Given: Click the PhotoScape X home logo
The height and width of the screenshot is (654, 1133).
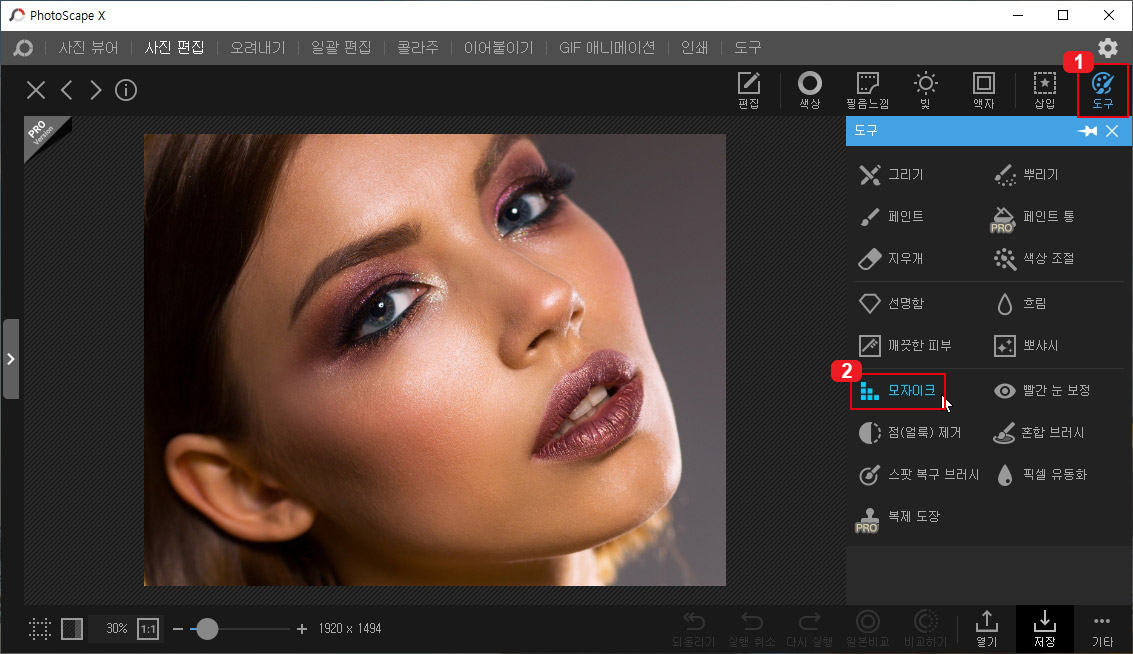Looking at the screenshot, I should pyautogui.click(x=23, y=48).
